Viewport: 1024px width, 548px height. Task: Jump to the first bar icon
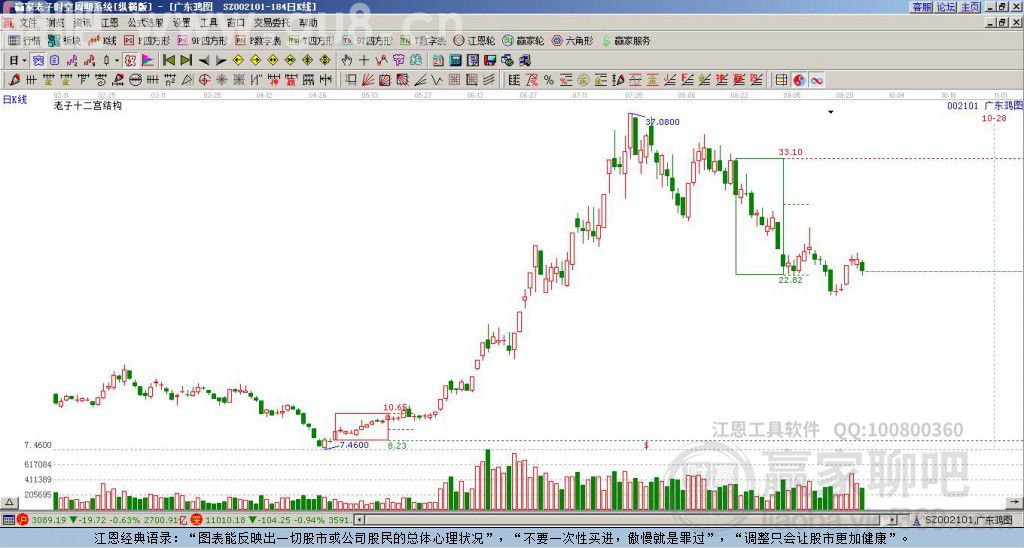(x=169, y=61)
